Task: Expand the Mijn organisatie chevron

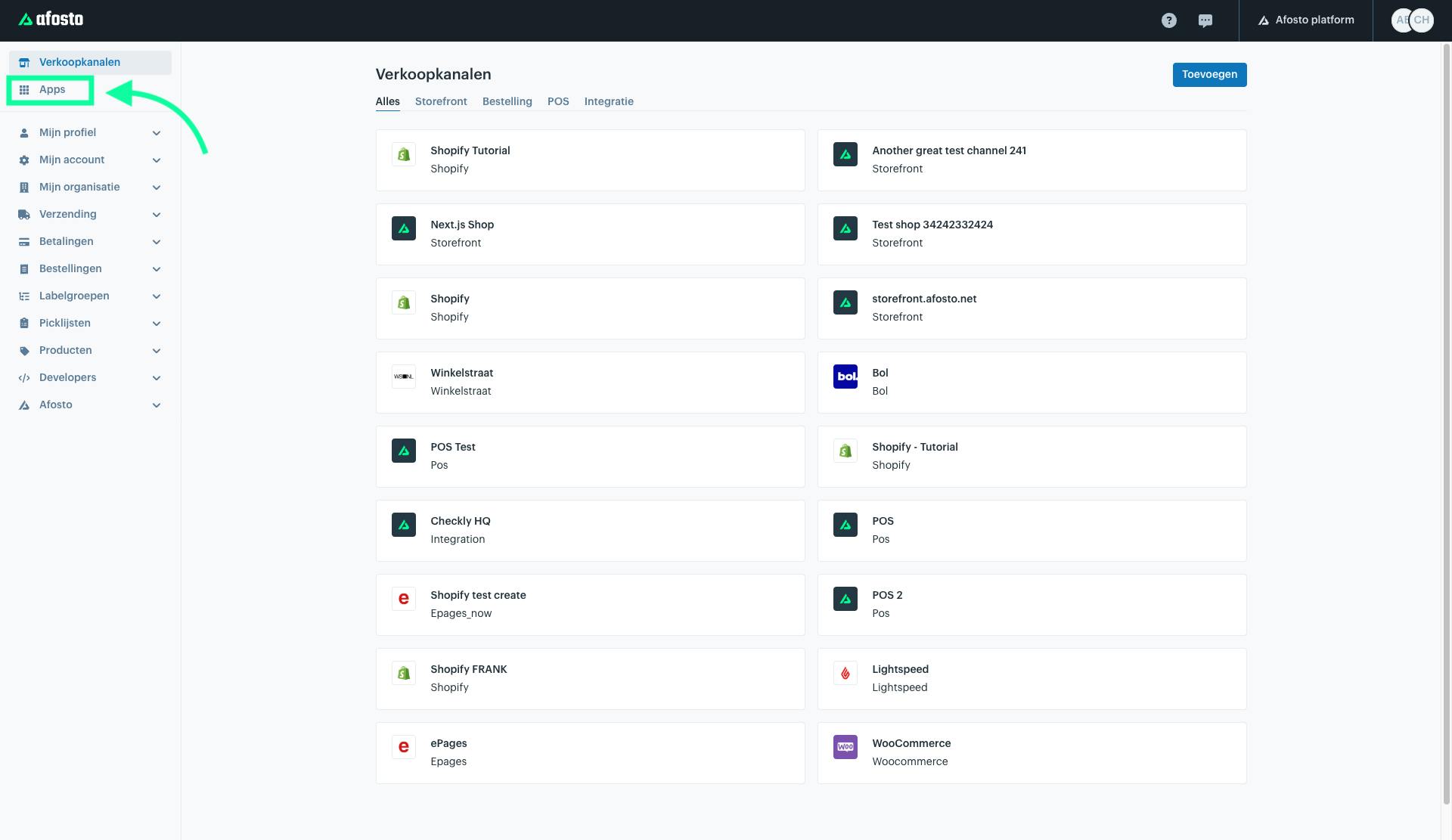Action: point(157,188)
